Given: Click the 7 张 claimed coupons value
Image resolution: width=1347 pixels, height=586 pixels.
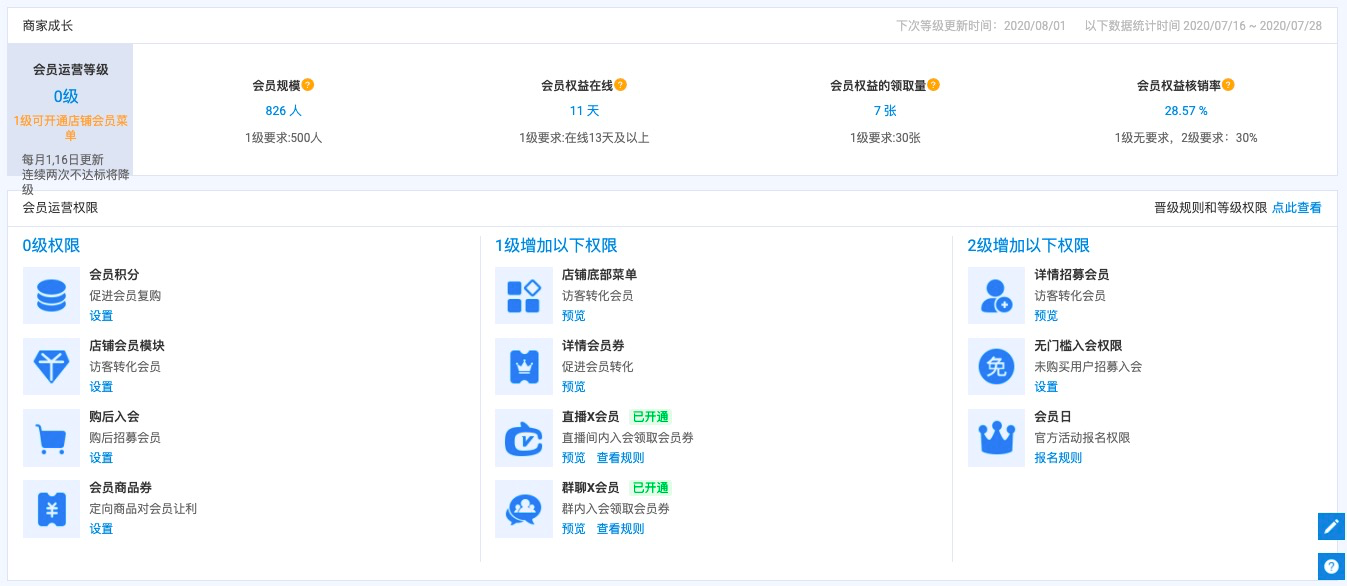Looking at the screenshot, I should (x=885, y=111).
